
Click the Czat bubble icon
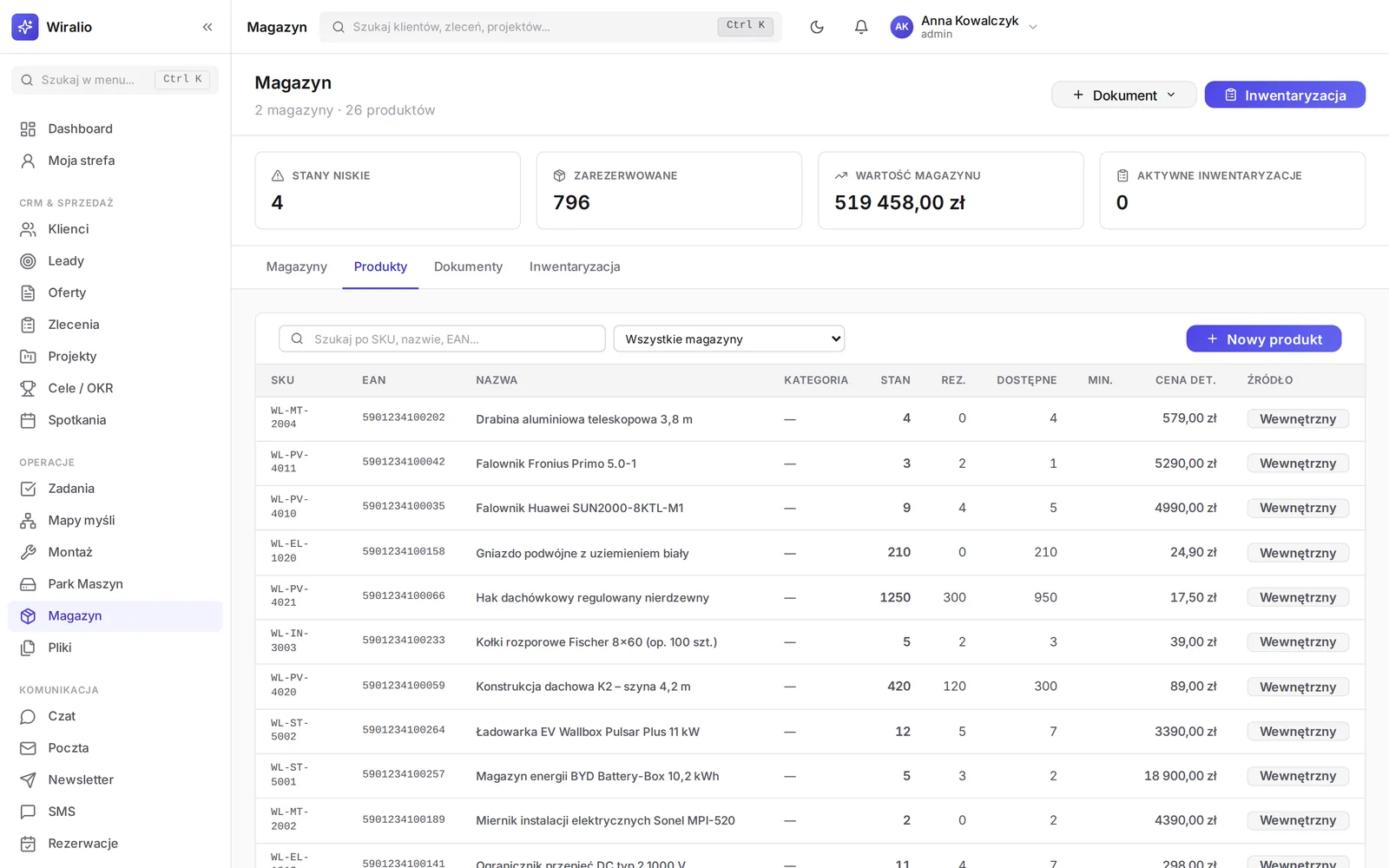click(x=28, y=716)
